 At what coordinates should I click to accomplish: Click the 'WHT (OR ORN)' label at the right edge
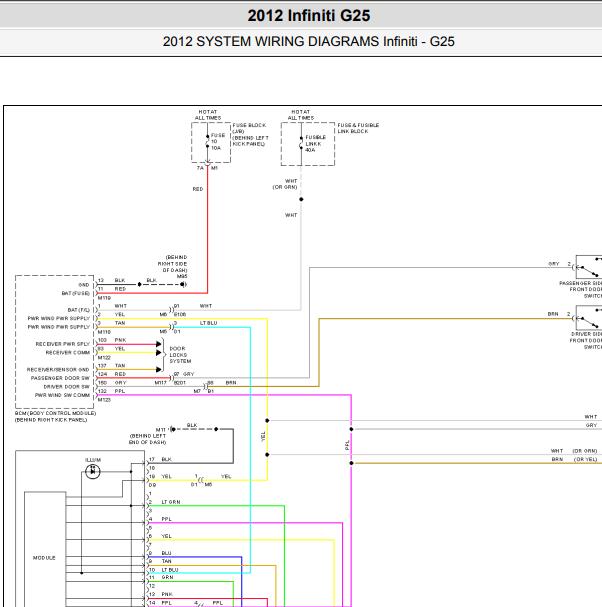click(574, 451)
